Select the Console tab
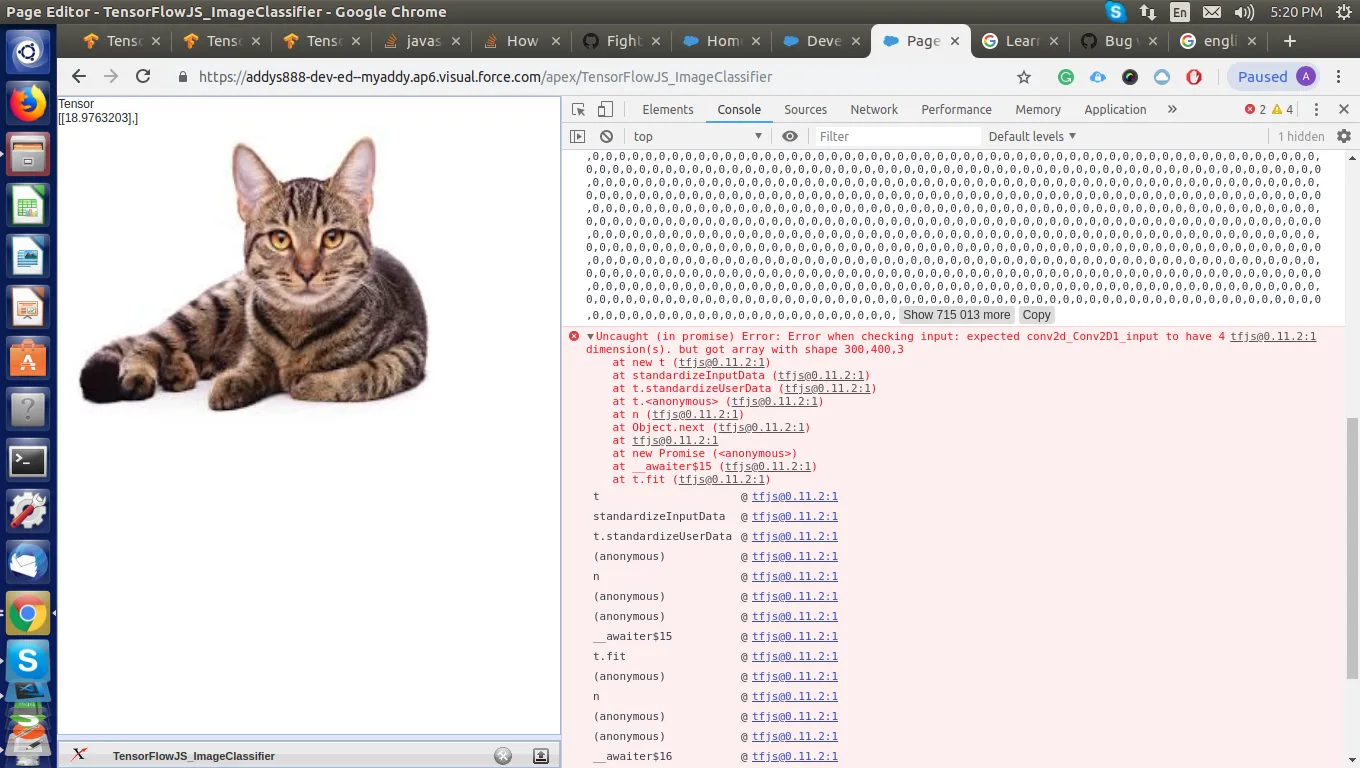The height and width of the screenshot is (768, 1360). click(x=739, y=109)
